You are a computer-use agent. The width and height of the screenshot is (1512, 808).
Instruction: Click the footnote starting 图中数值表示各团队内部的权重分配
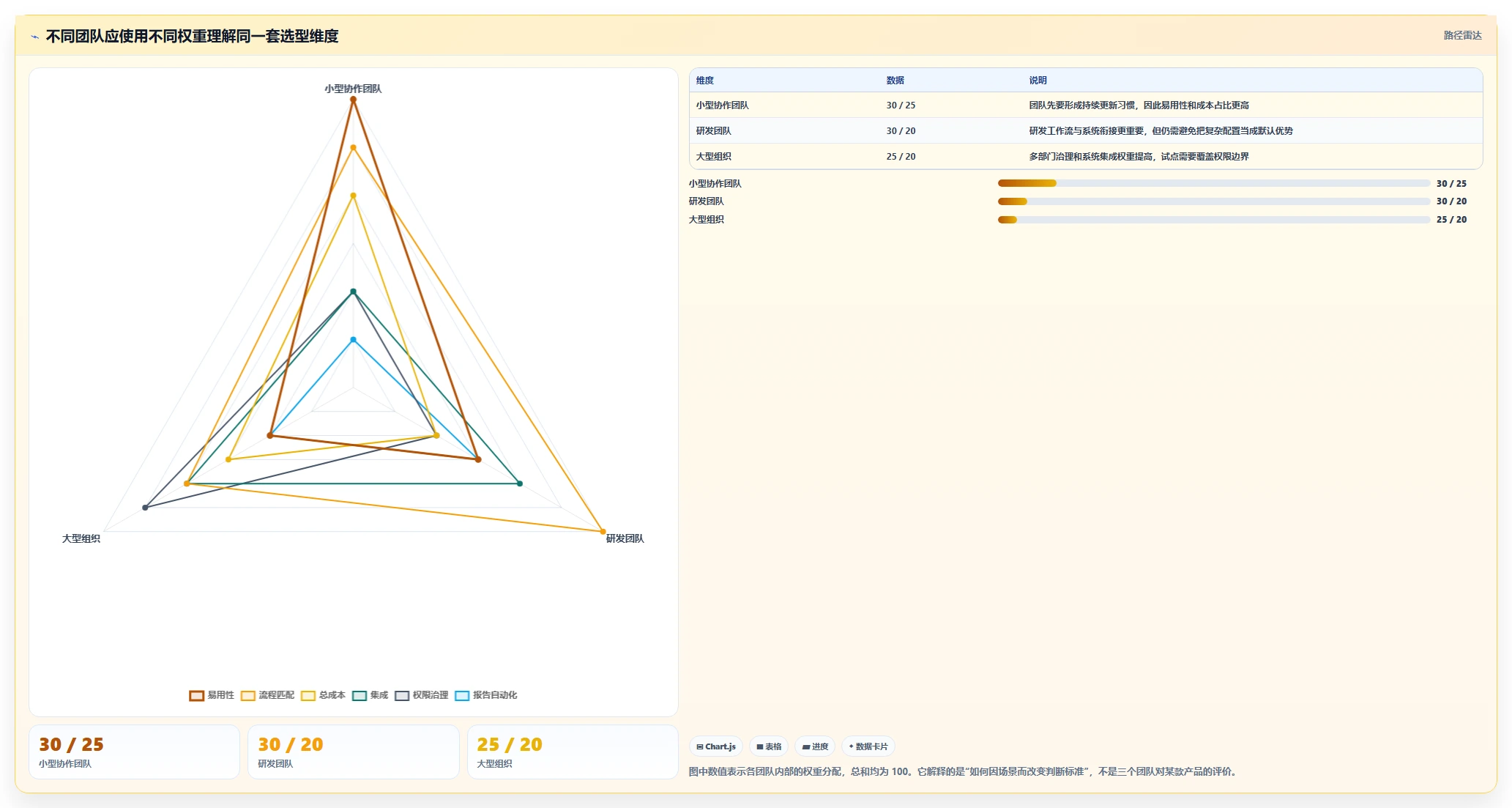click(x=964, y=771)
